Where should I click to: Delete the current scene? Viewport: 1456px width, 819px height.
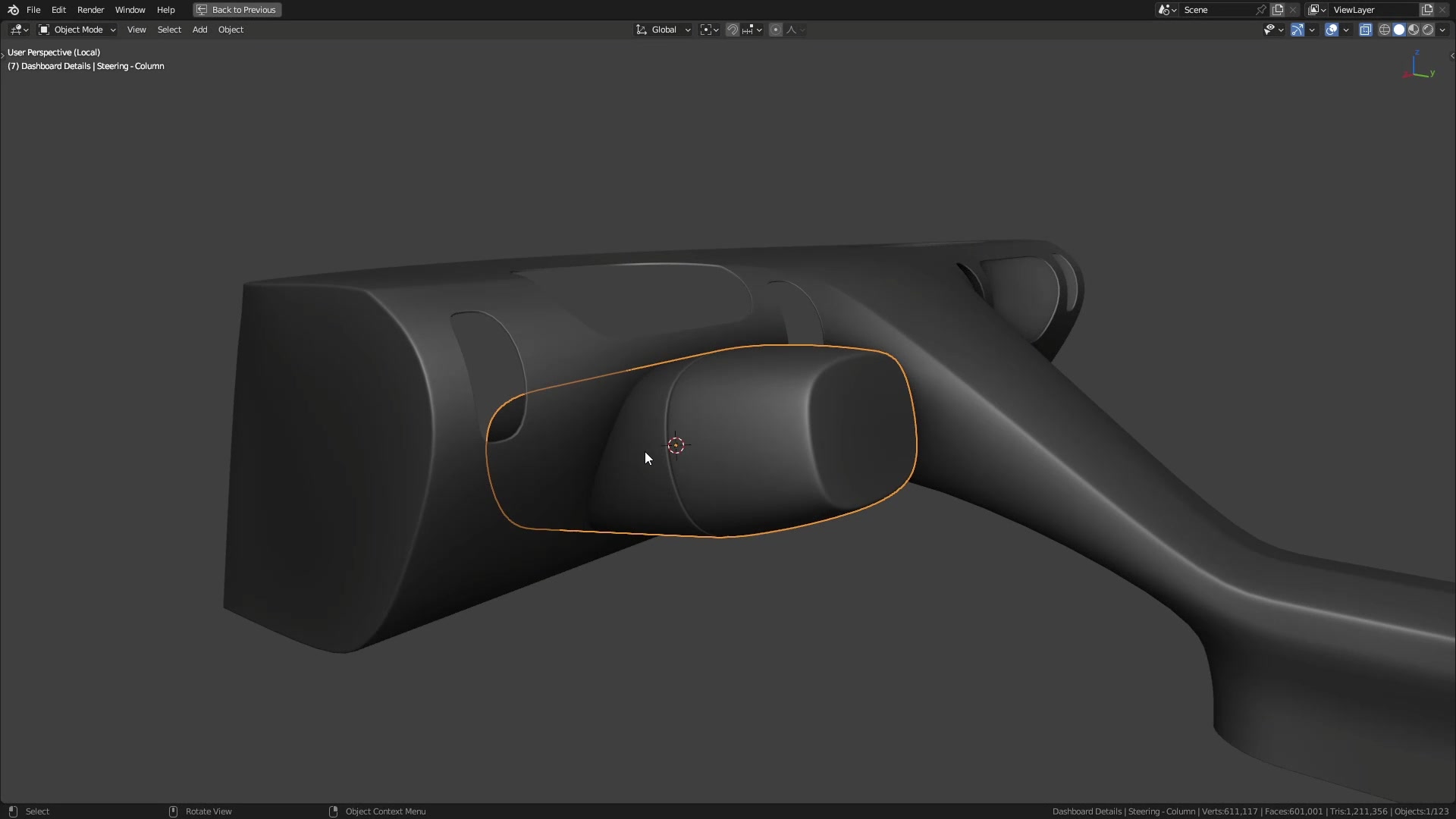1293,10
